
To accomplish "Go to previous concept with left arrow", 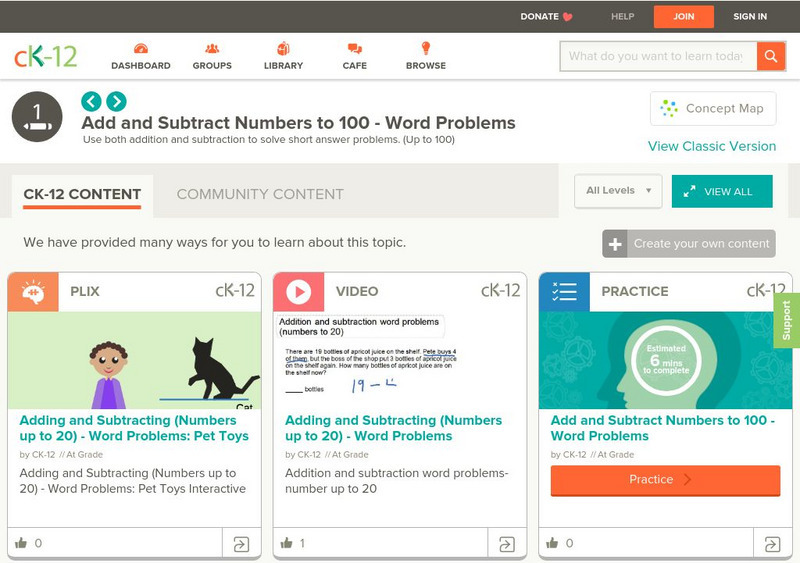I will click(x=91, y=101).
